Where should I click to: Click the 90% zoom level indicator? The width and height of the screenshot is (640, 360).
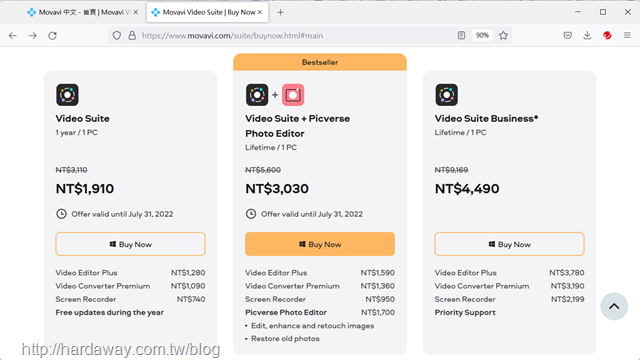click(482, 36)
